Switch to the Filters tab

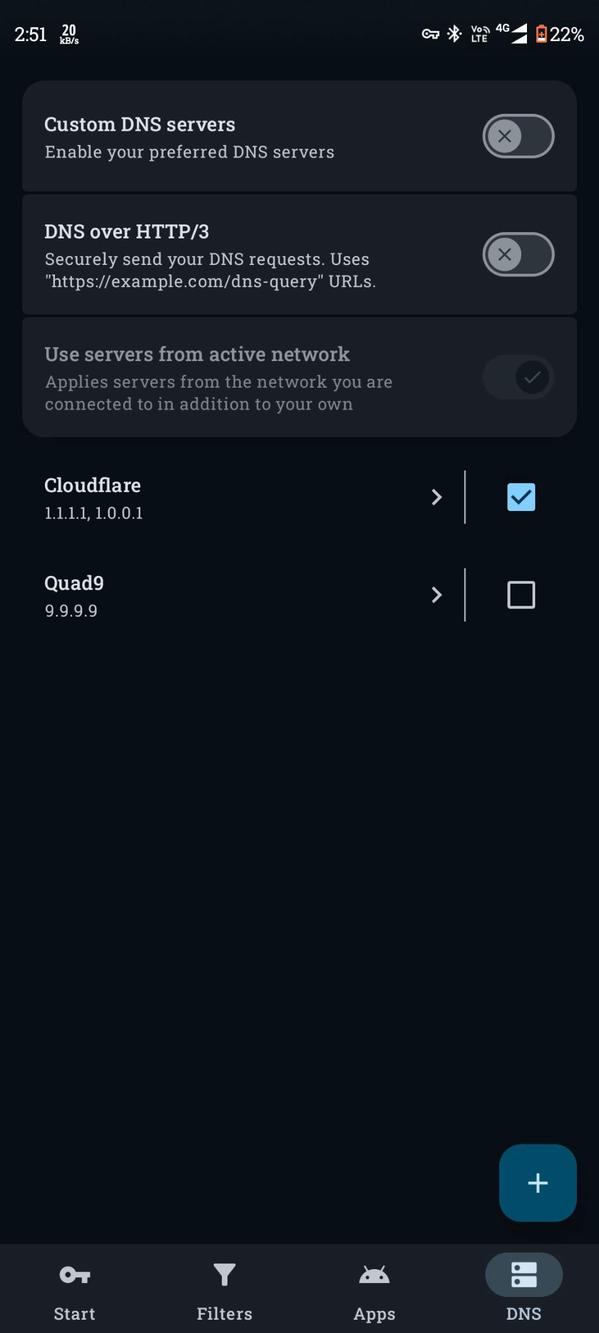click(x=224, y=1288)
